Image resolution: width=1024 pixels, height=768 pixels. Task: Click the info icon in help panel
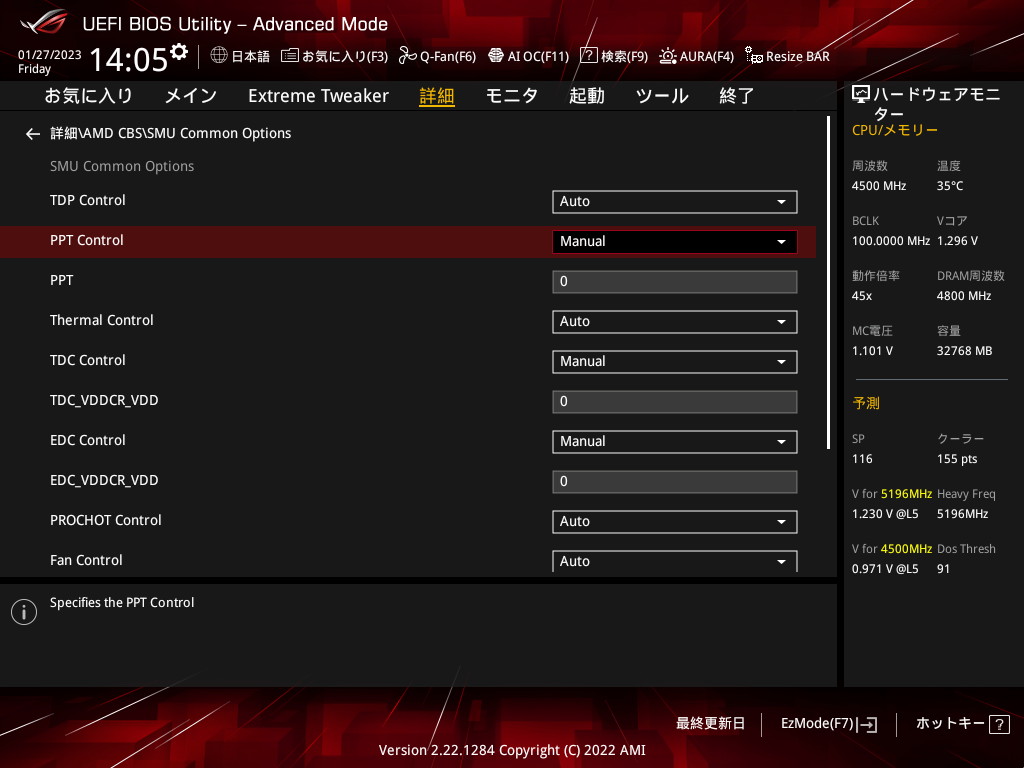tap(24, 612)
